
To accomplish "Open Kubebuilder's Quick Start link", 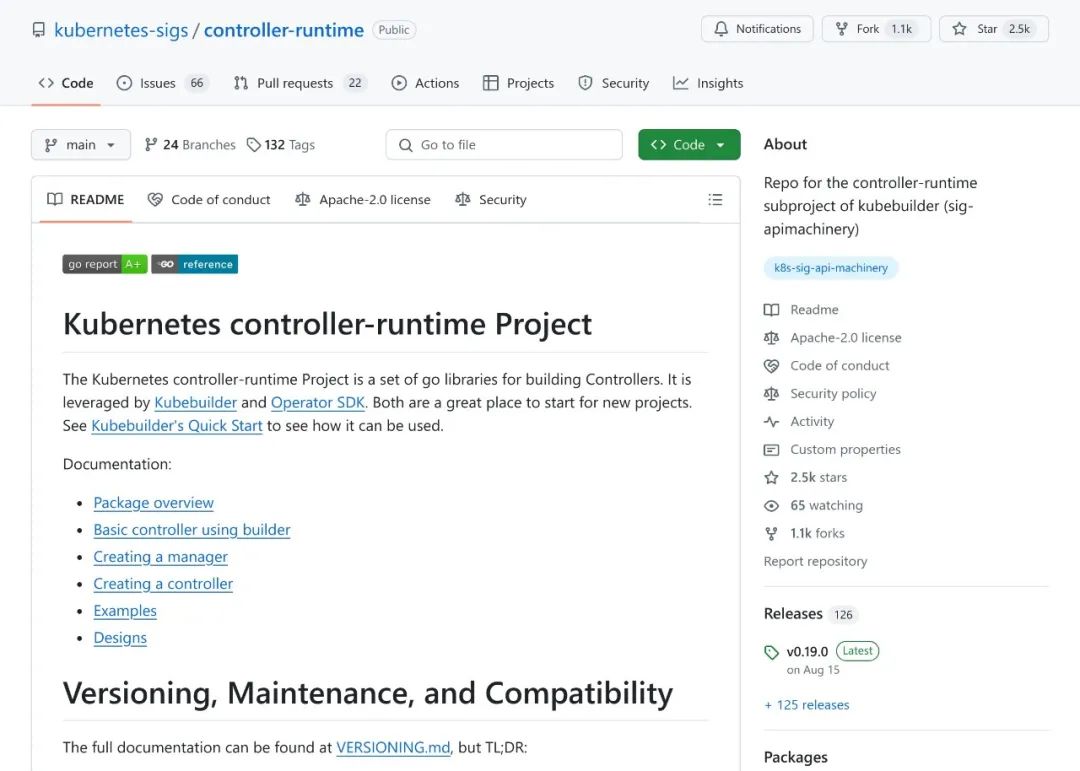I will (x=177, y=426).
